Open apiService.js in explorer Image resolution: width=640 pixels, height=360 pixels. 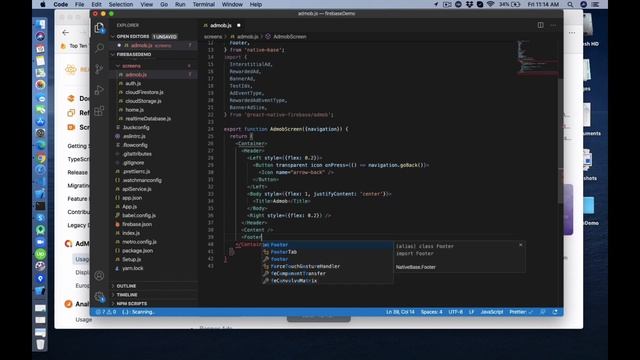pos(137,189)
